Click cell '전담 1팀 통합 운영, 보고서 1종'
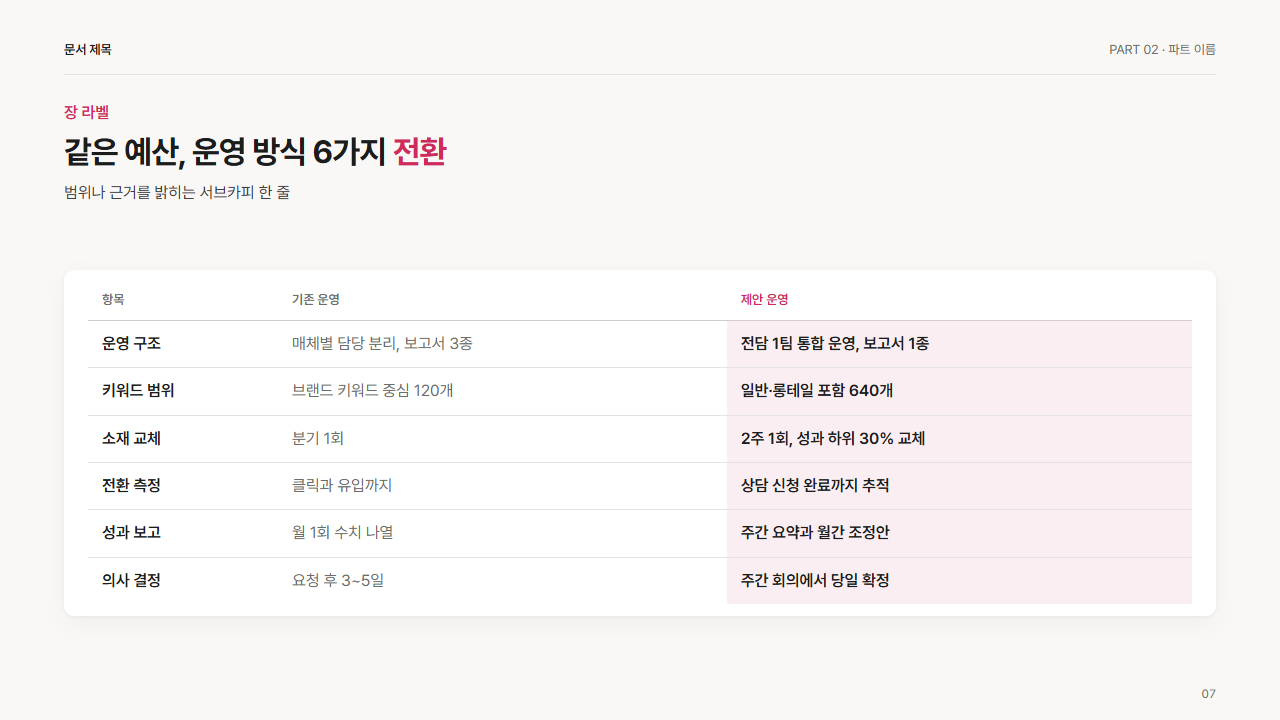Screen dimensions: 1280x720 pos(835,343)
